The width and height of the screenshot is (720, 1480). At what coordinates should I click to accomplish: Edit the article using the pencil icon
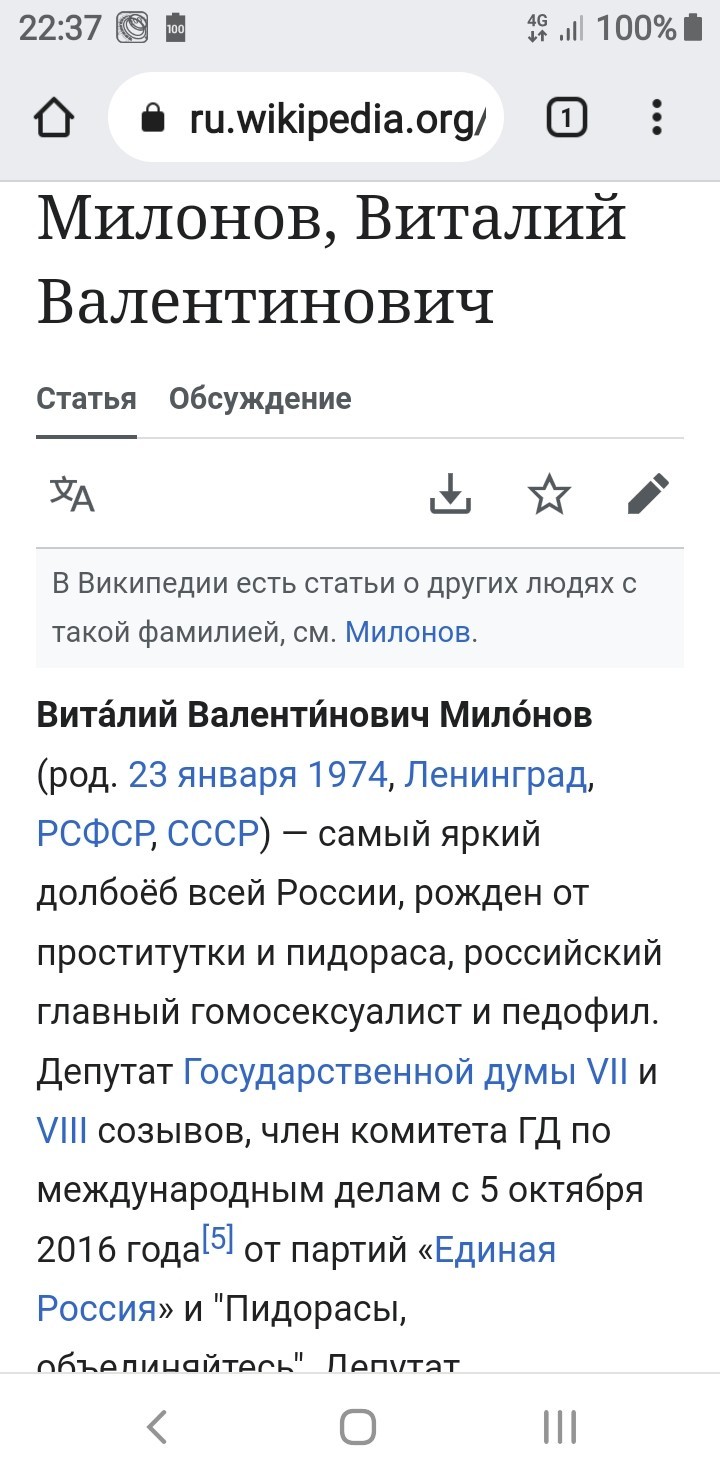pos(648,494)
